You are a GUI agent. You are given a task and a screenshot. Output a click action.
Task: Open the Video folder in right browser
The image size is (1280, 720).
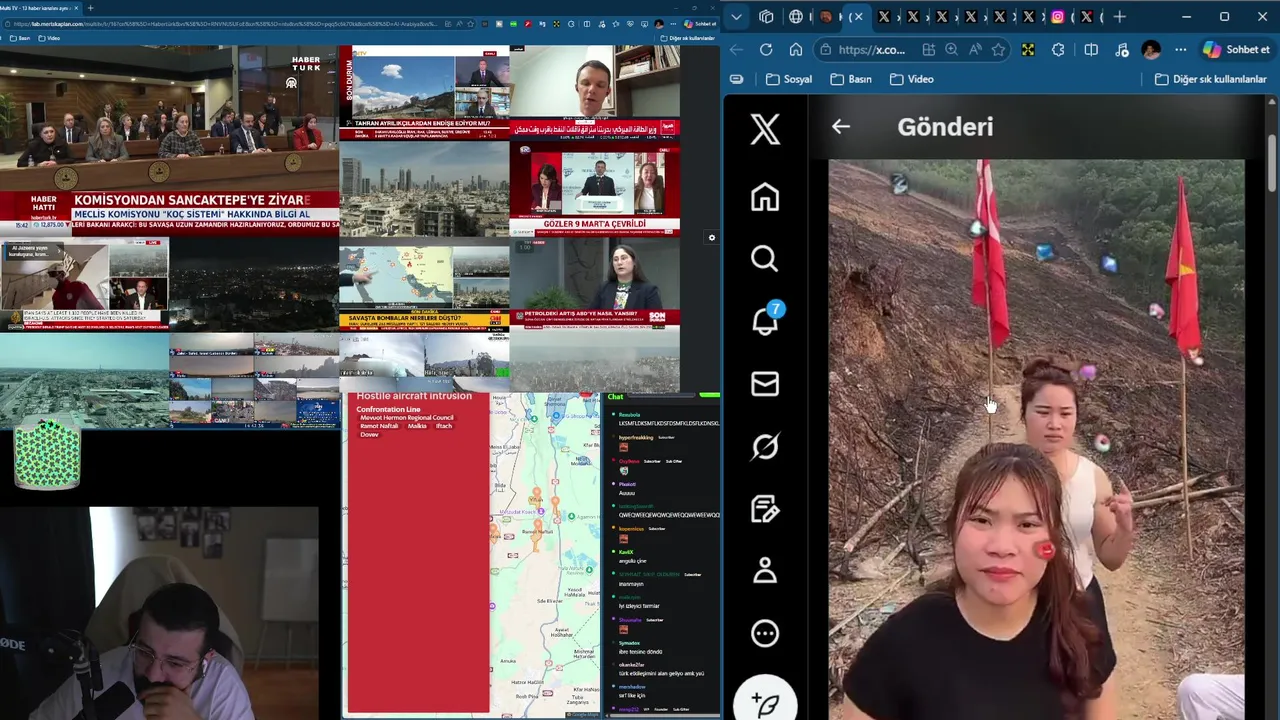pyautogui.click(x=911, y=79)
